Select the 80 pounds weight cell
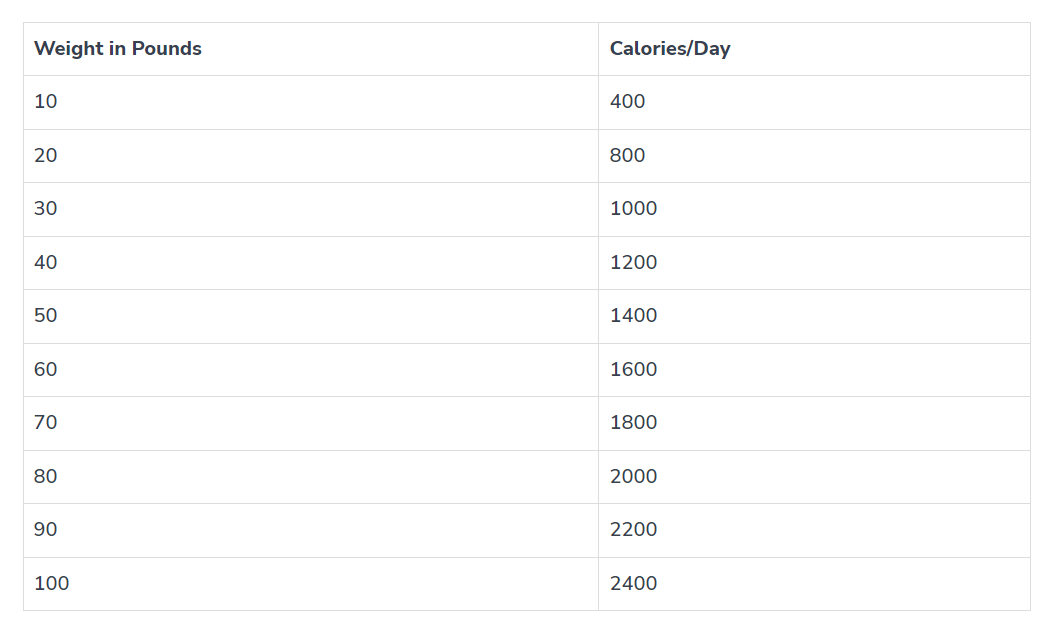Image resolution: width=1048 pixels, height=629 pixels. coord(46,477)
